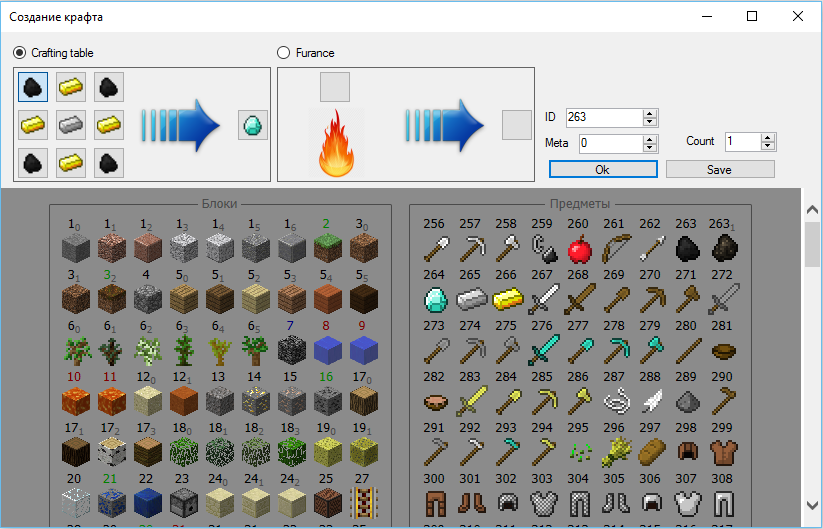
Task: Pick the diamond item 264
Action: (436, 299)
